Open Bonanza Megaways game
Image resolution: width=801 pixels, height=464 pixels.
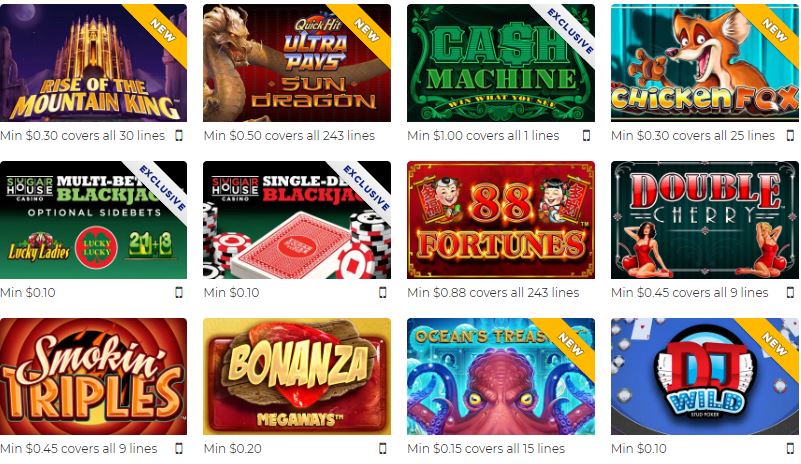click(297, 376)
